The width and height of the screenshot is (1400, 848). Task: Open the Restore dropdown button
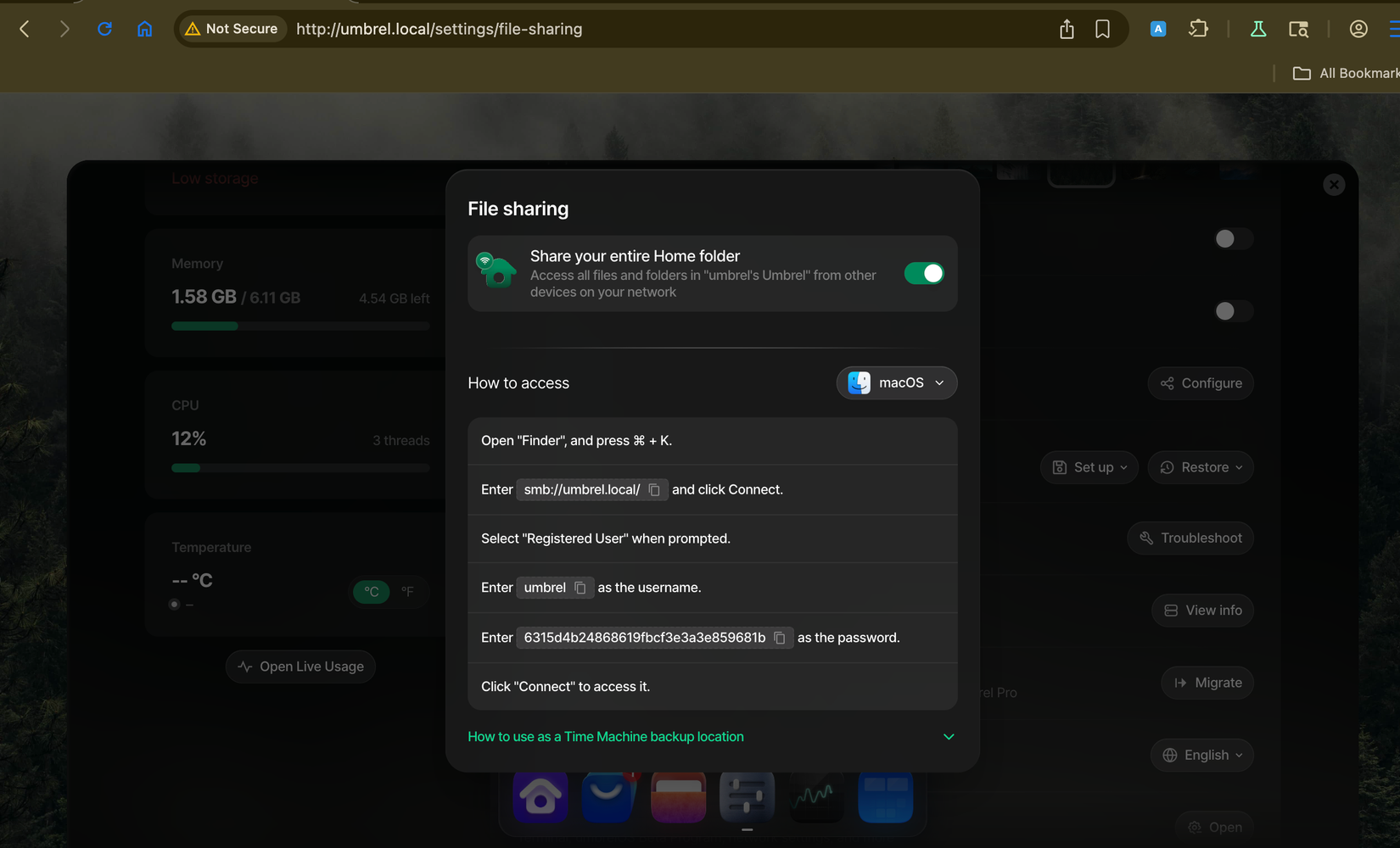tap(1201, 467)
